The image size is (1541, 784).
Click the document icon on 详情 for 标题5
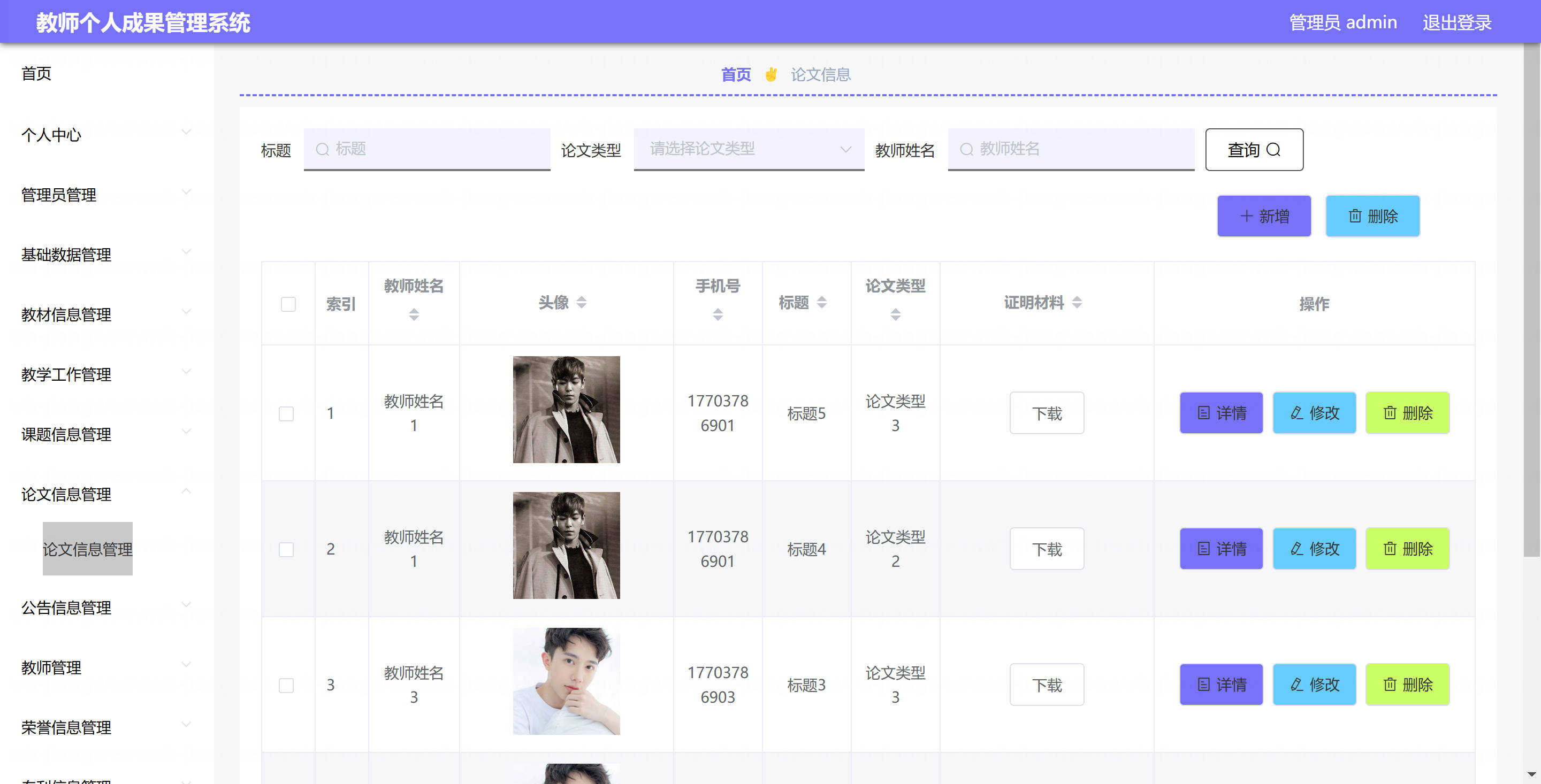tap(1203, 413)
